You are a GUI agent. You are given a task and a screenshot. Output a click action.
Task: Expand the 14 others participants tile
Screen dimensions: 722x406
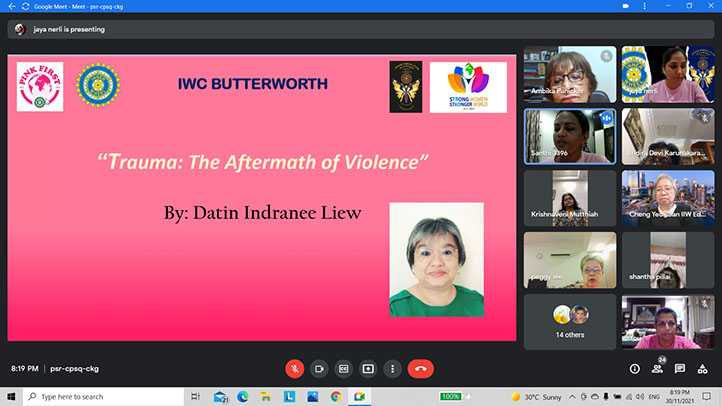tap(570, 320)
